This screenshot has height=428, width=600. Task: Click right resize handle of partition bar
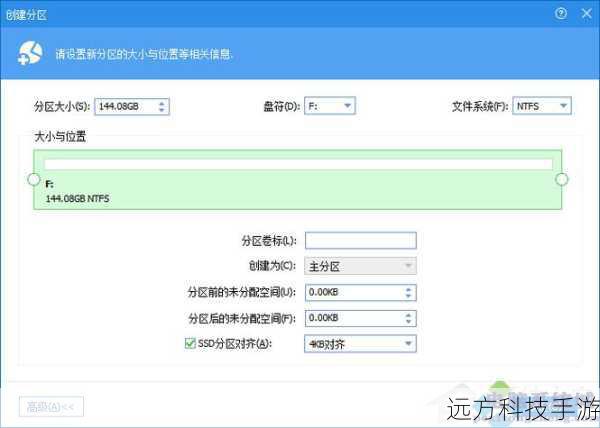[561, 179]
